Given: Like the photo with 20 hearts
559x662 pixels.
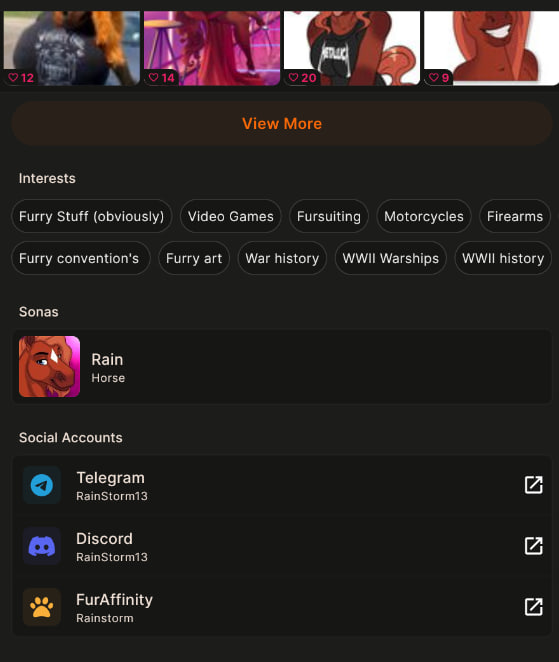Looking at the screenshot, I should point(293,78).
